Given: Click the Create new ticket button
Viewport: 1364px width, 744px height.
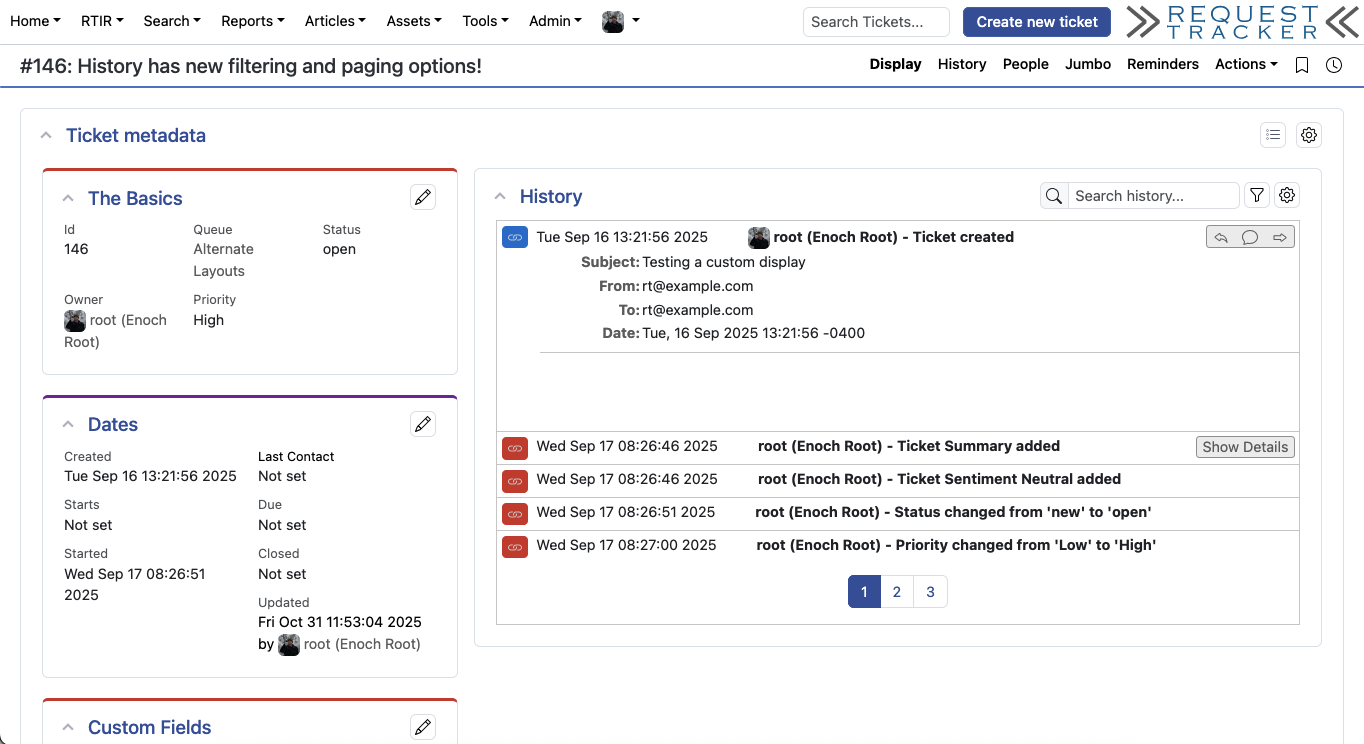Looking at the screenshot, I should pos(1037,22).
